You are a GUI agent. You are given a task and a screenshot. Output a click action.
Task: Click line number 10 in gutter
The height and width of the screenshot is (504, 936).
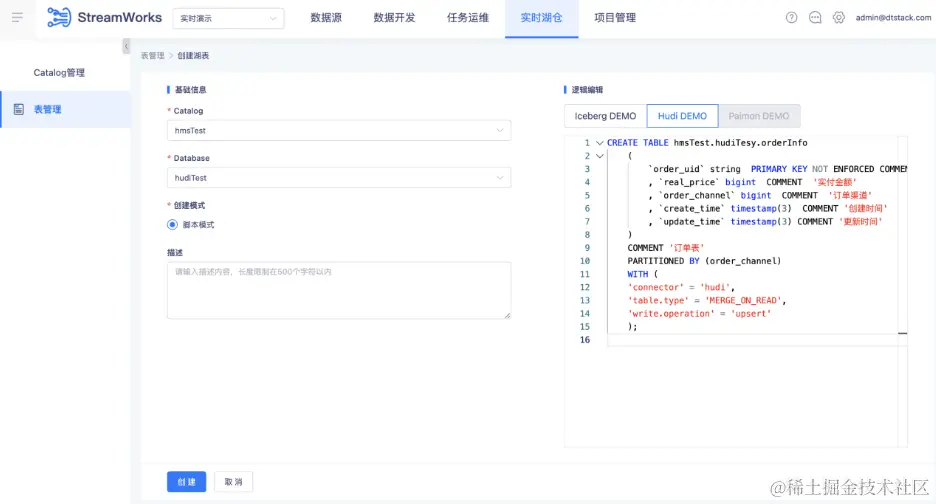[x=584, y=261]
